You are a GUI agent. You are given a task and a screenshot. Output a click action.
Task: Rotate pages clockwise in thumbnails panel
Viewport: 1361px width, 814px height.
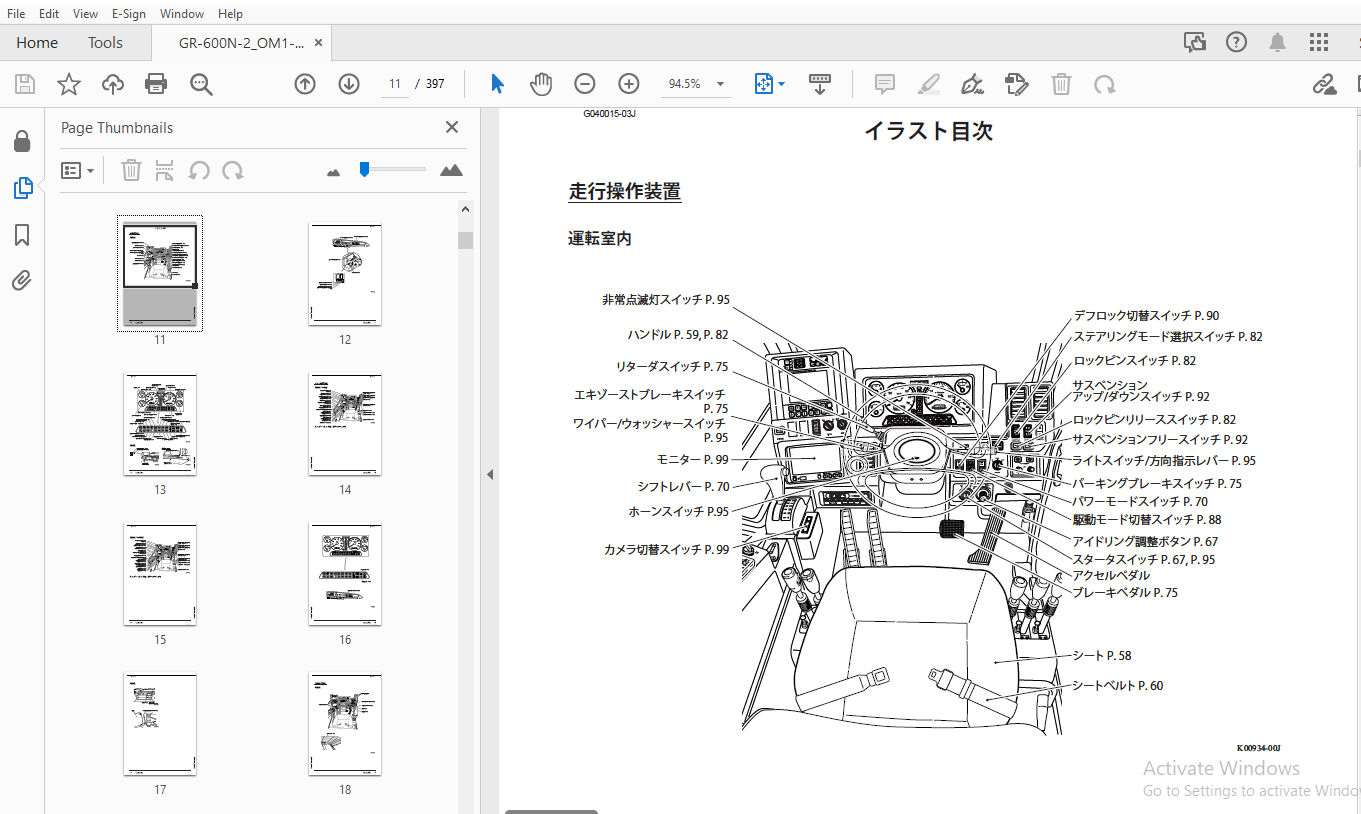(x=233, y=171)
